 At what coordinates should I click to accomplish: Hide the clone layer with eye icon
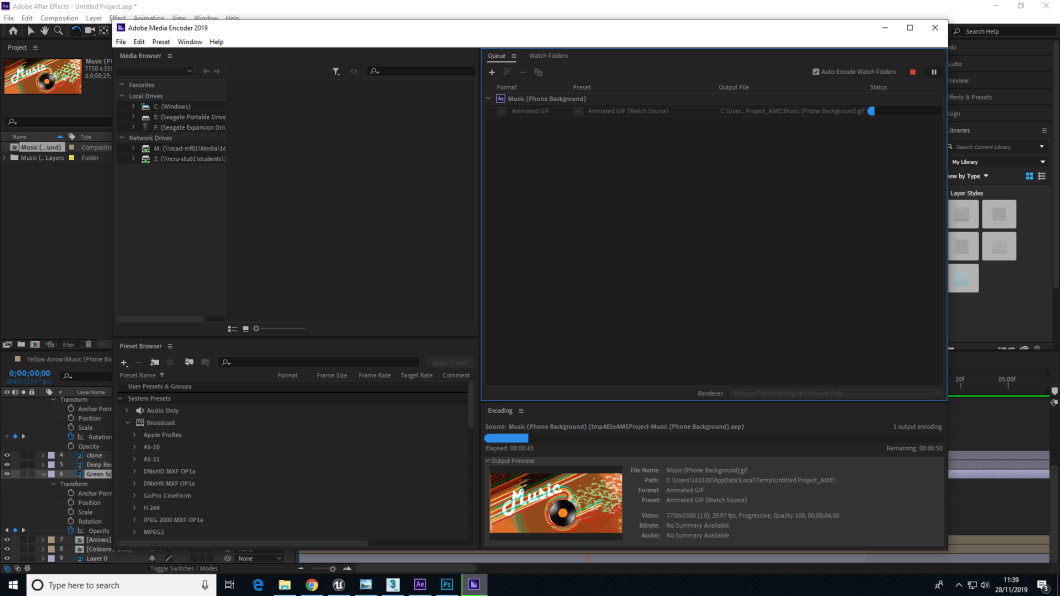pyautogui.click(x=7, y=455)
